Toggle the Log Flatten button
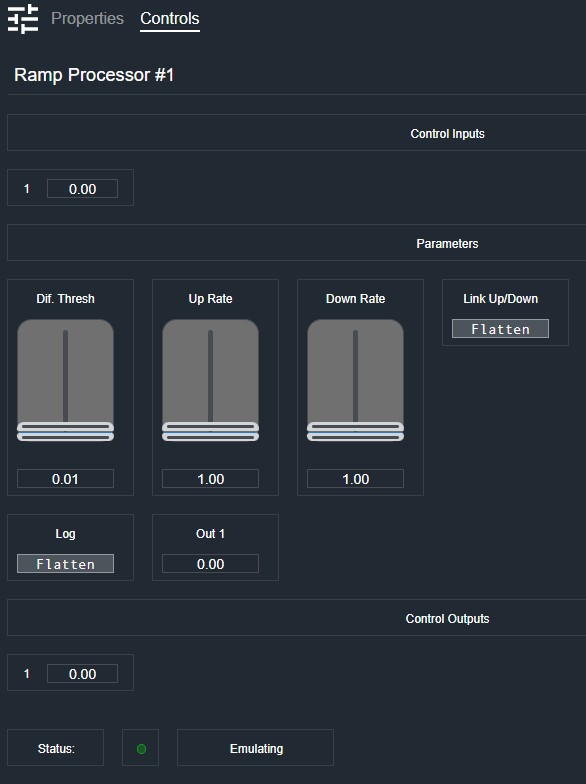 (66, 564)
